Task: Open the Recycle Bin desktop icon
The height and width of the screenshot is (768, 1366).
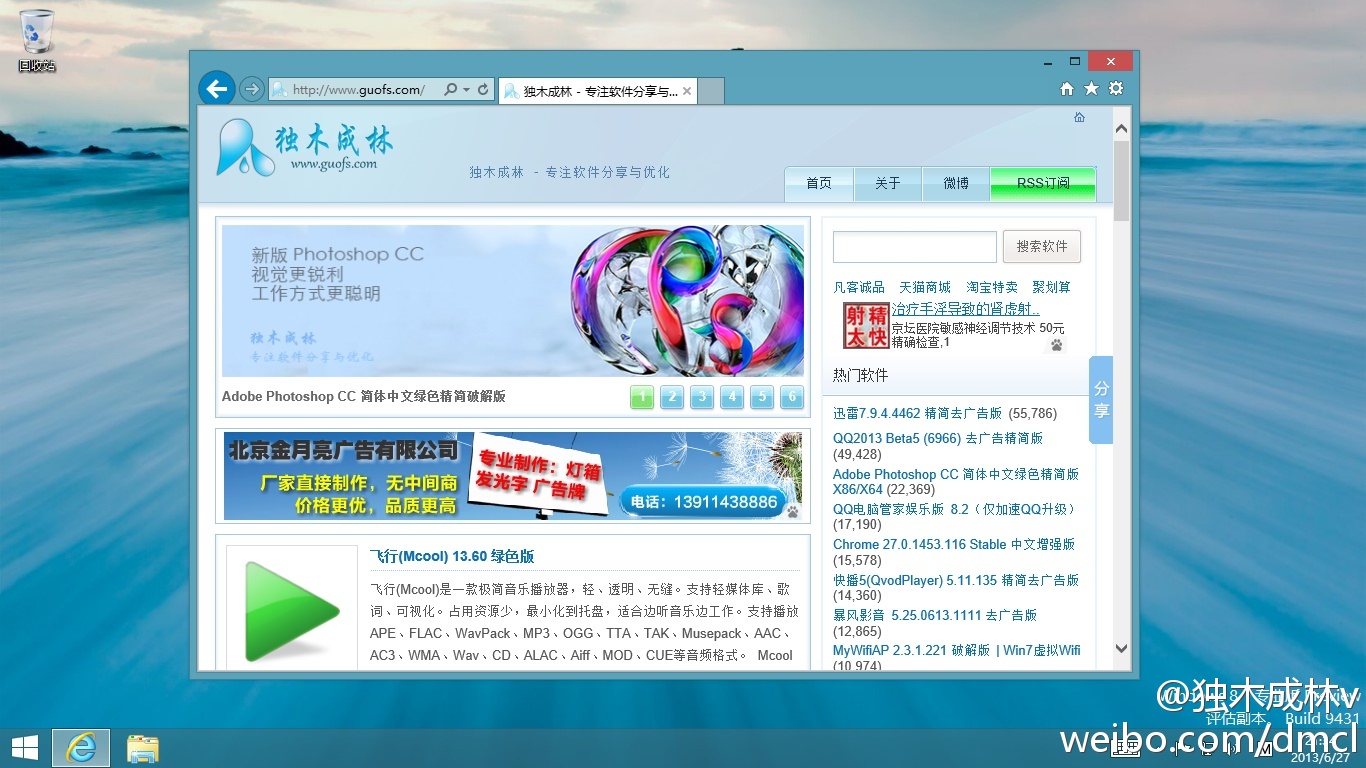Action: tap(37, 40)
